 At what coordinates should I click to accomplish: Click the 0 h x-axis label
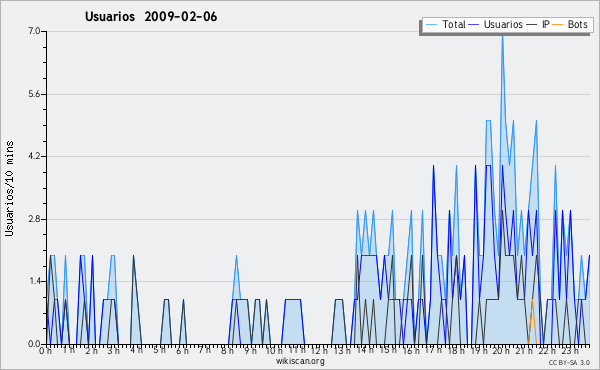(45, 351)
